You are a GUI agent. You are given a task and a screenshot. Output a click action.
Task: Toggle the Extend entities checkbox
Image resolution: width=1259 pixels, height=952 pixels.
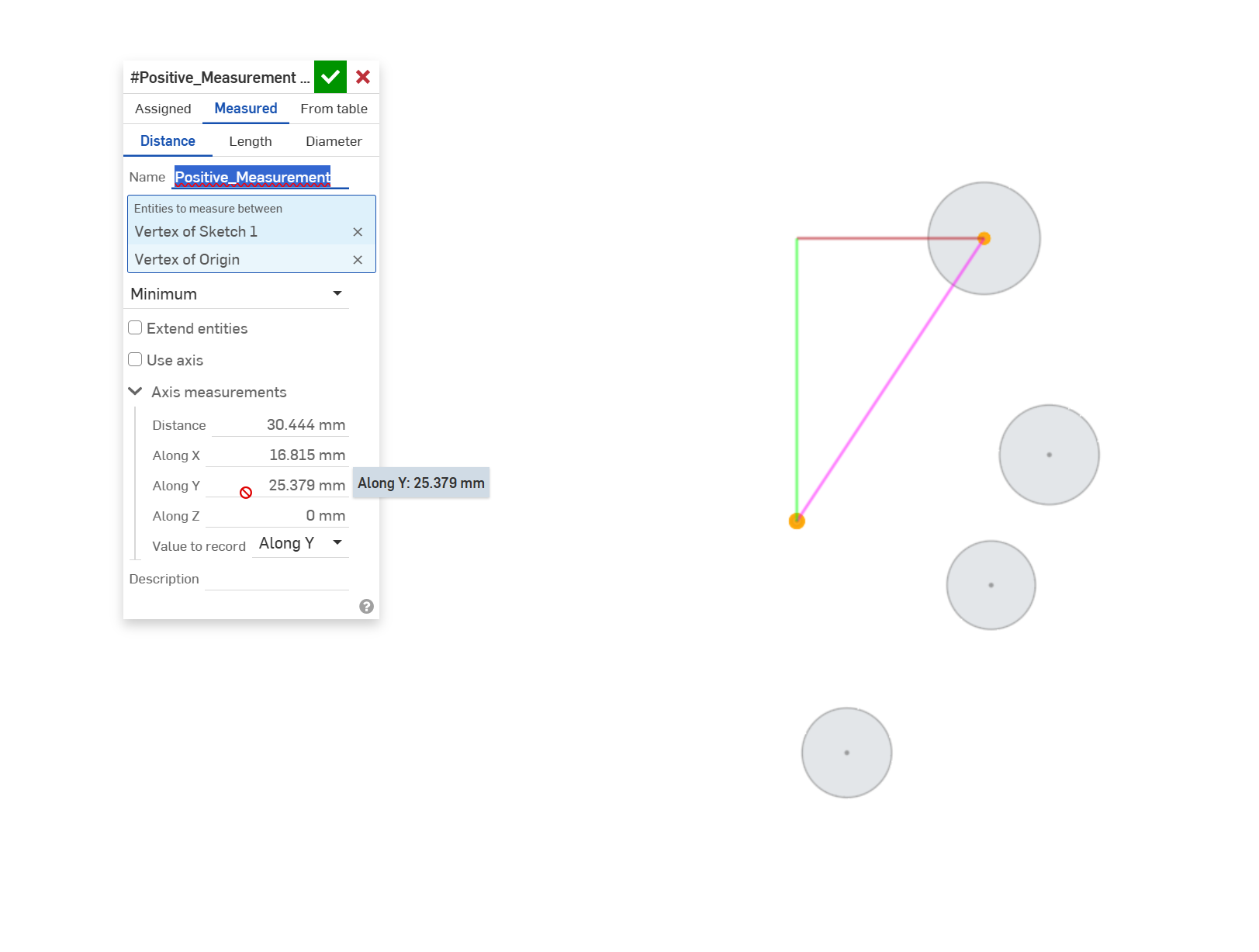135,327
